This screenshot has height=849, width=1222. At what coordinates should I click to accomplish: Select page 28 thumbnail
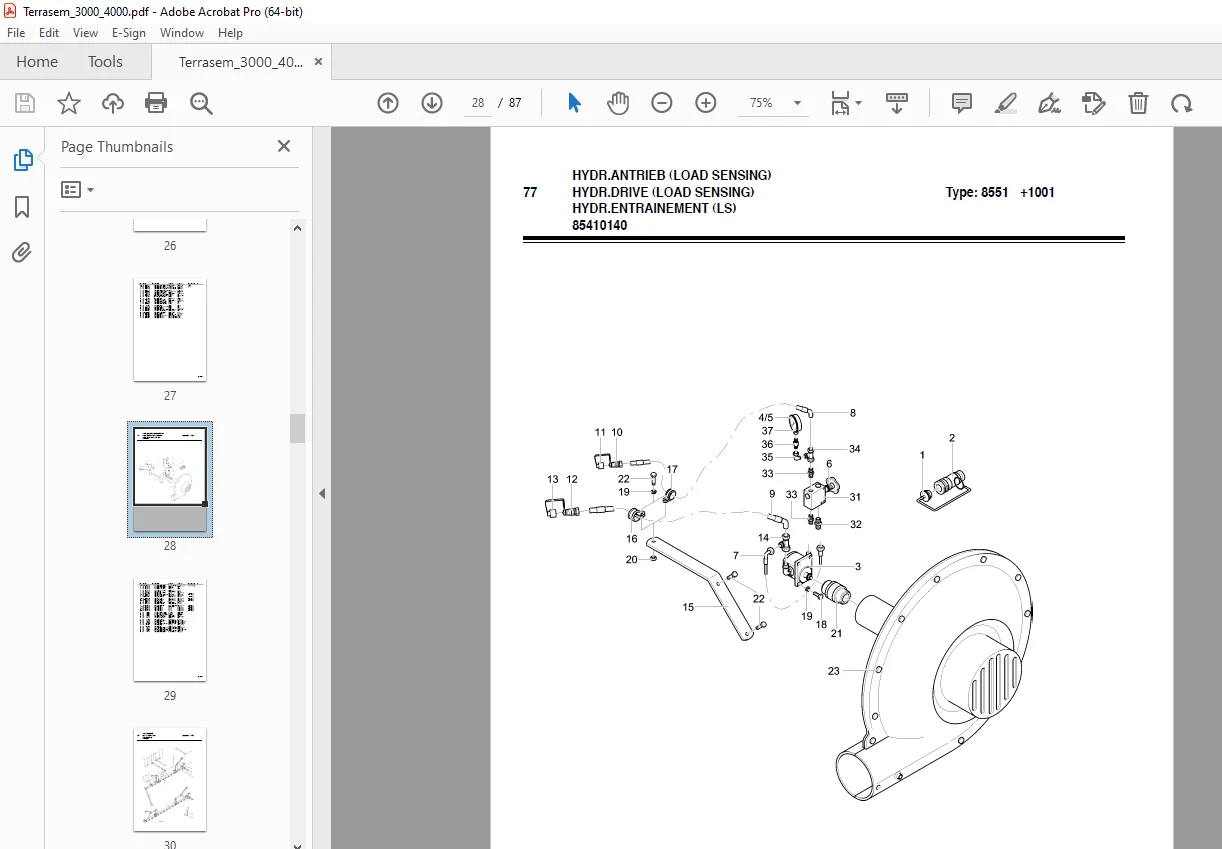click(170, 479)
